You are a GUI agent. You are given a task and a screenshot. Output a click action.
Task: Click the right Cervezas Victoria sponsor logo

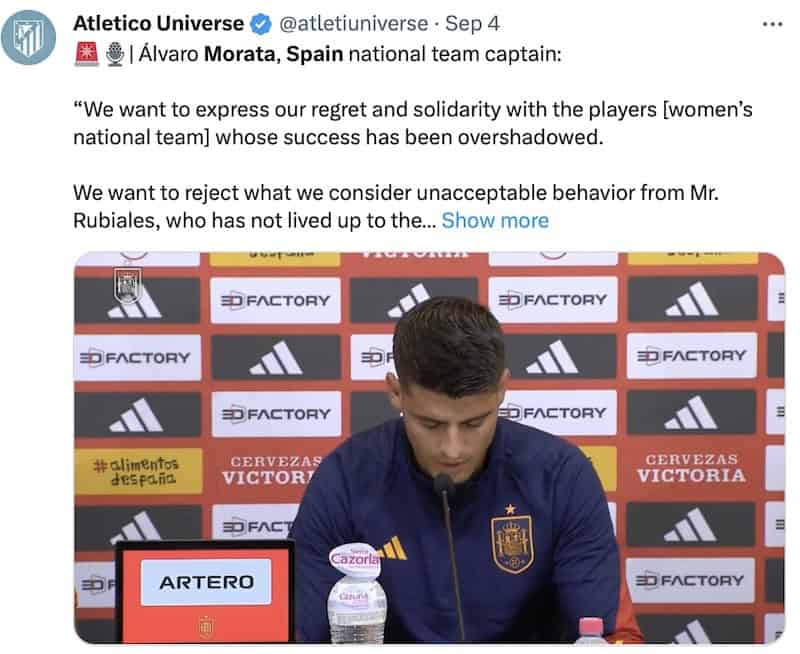coord(691,468)
